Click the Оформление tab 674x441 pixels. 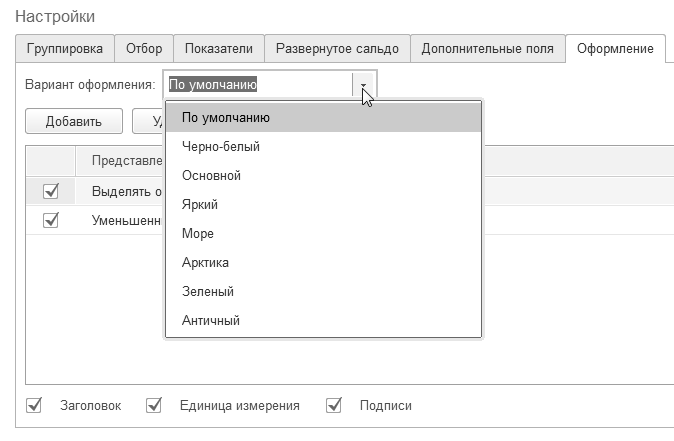(615, 48)
